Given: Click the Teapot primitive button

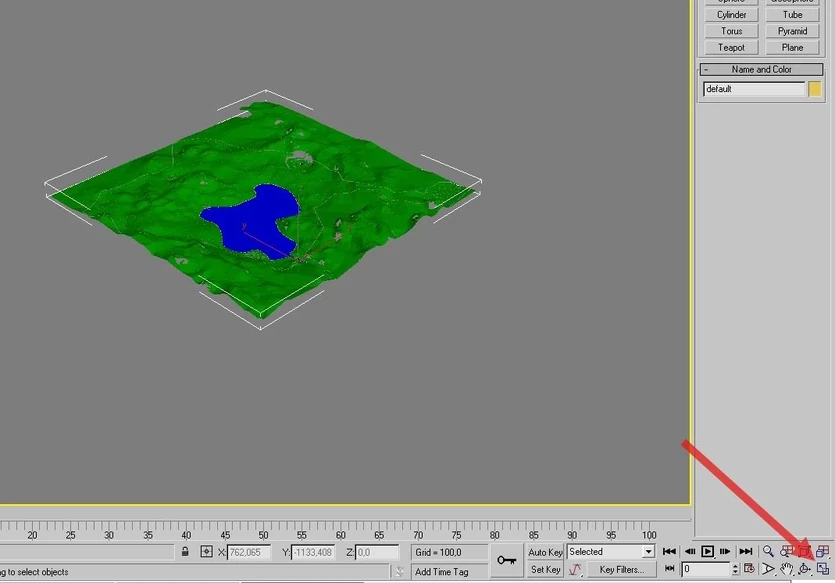Looking at the screenshot, I should tap(730, 47).
